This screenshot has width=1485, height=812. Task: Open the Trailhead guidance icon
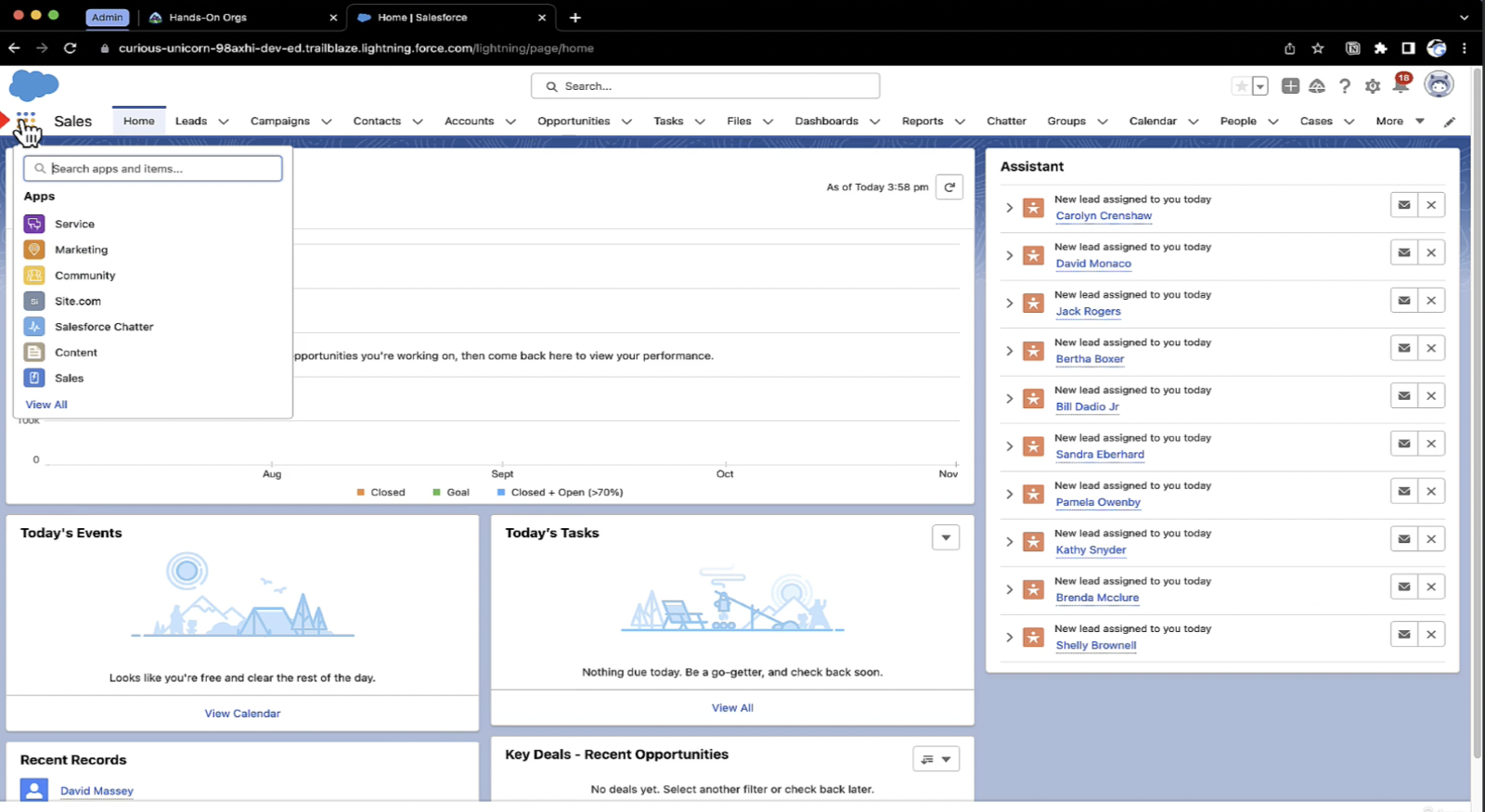pyautogui.click(x=1317, y=86)
